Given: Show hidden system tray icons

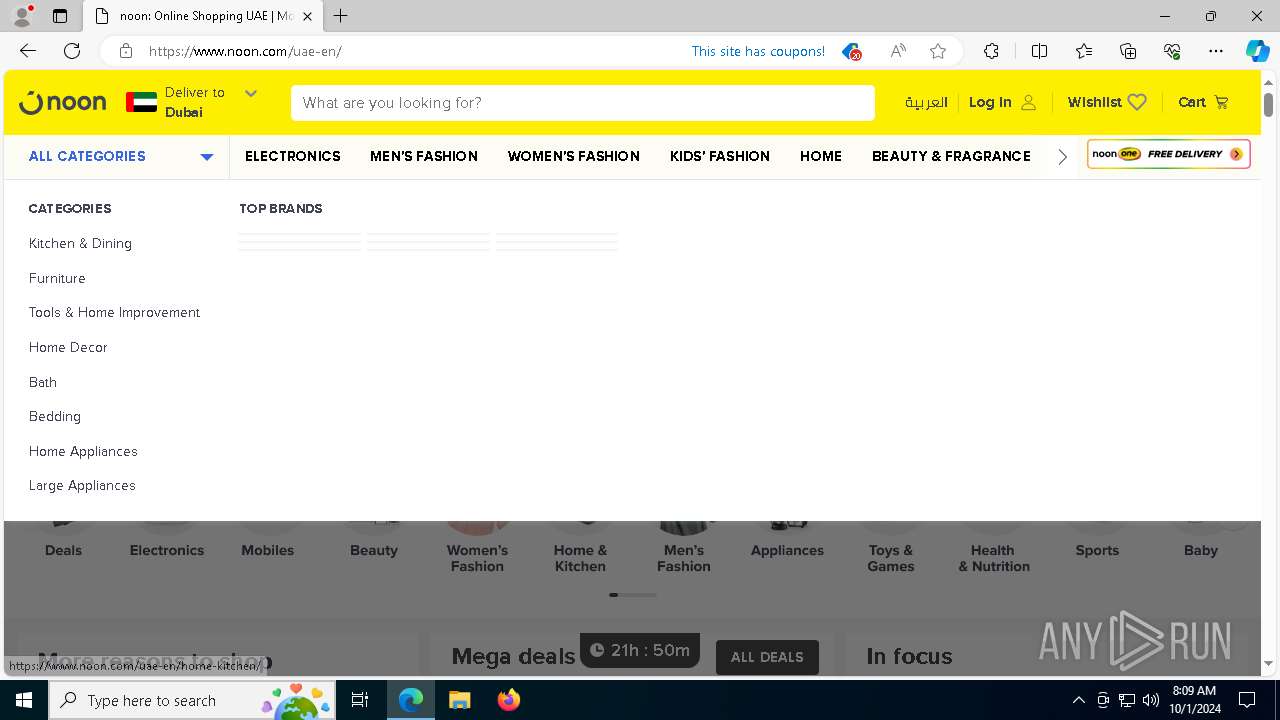Looking at the screenshot, I should click(x=1078, y=700).
